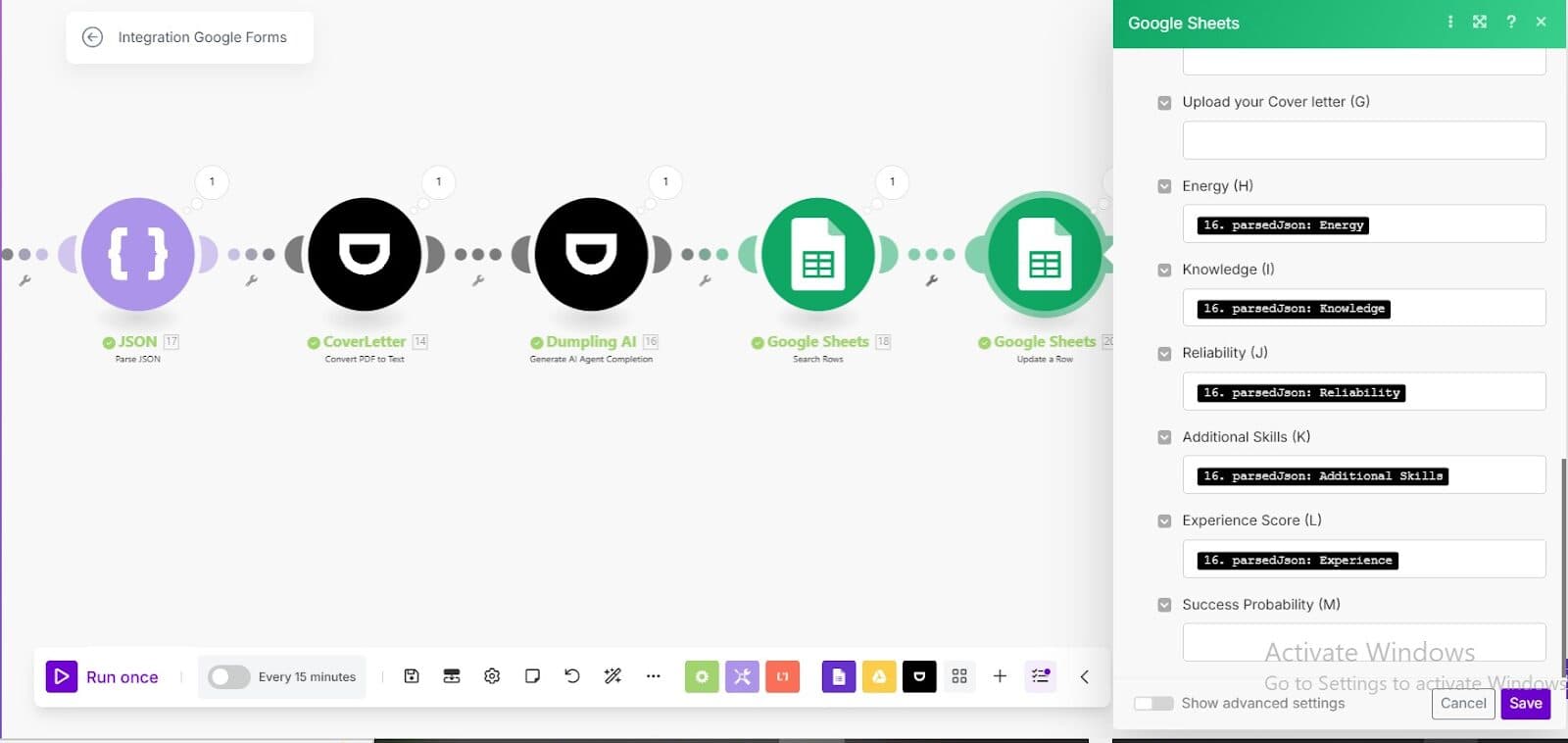Viewport: 1568px width, 743px height.
Task: Uncheck the Experience Score (L) checkbox
Action: click(x=1164, y=521)
